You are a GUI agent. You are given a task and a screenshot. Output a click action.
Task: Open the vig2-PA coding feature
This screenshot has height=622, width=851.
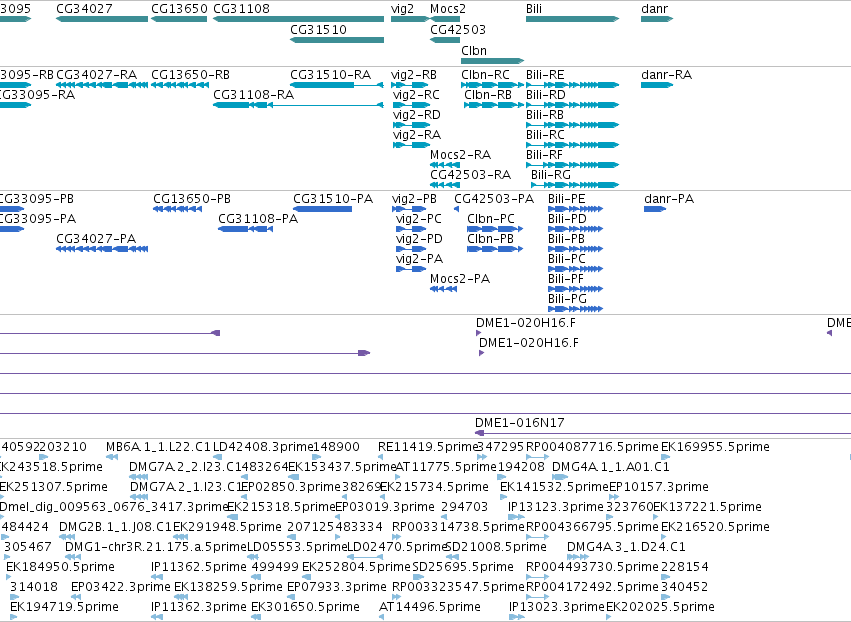tap(411, 269)
